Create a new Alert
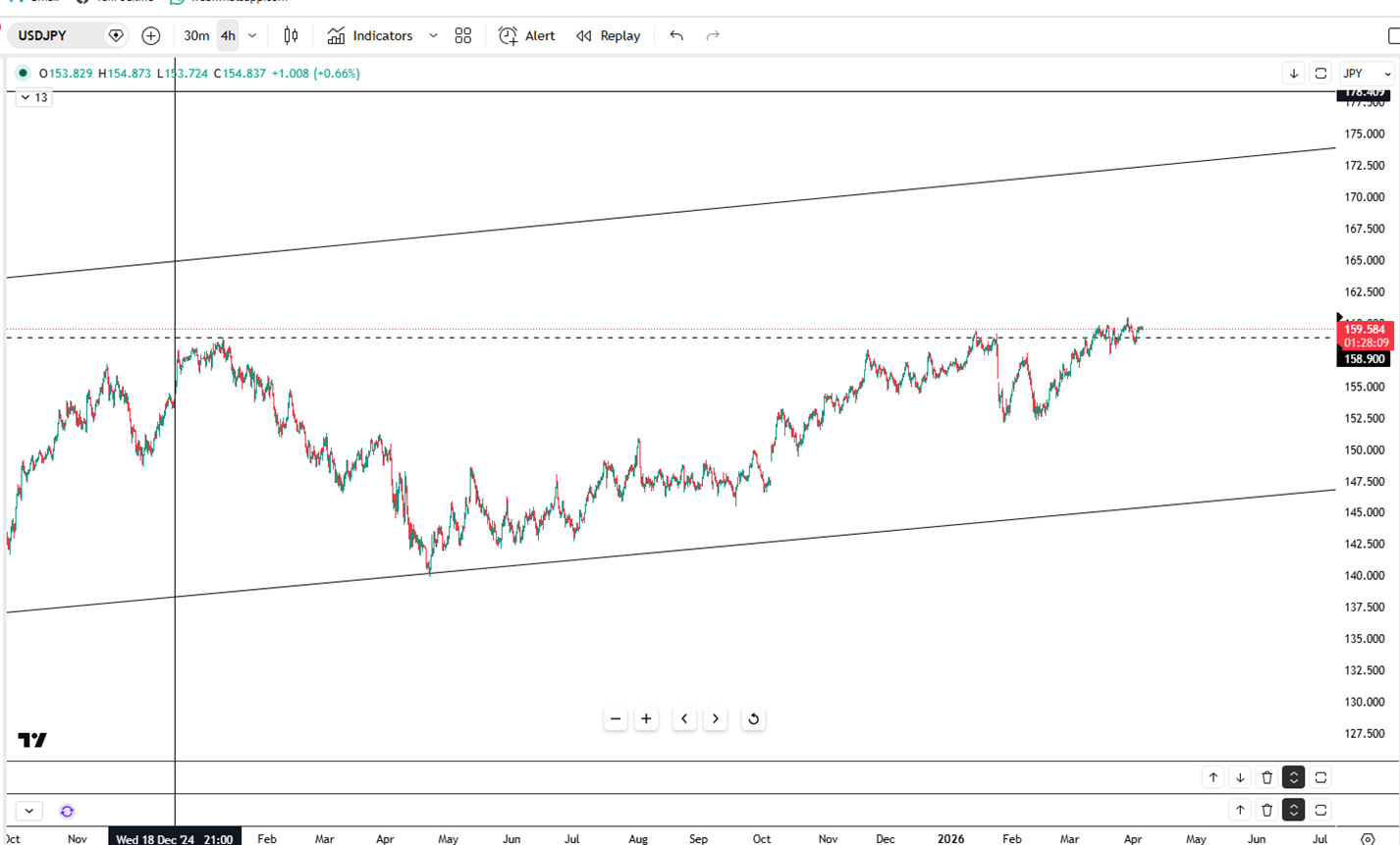 (527, 36)
